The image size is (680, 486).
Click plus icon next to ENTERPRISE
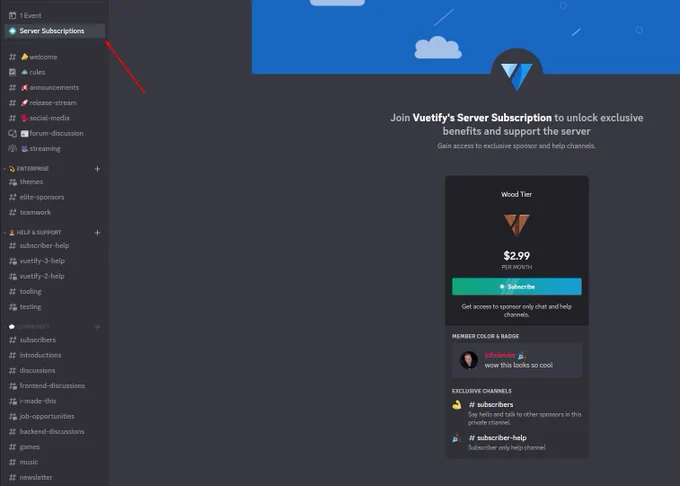(x=98, y=169)
